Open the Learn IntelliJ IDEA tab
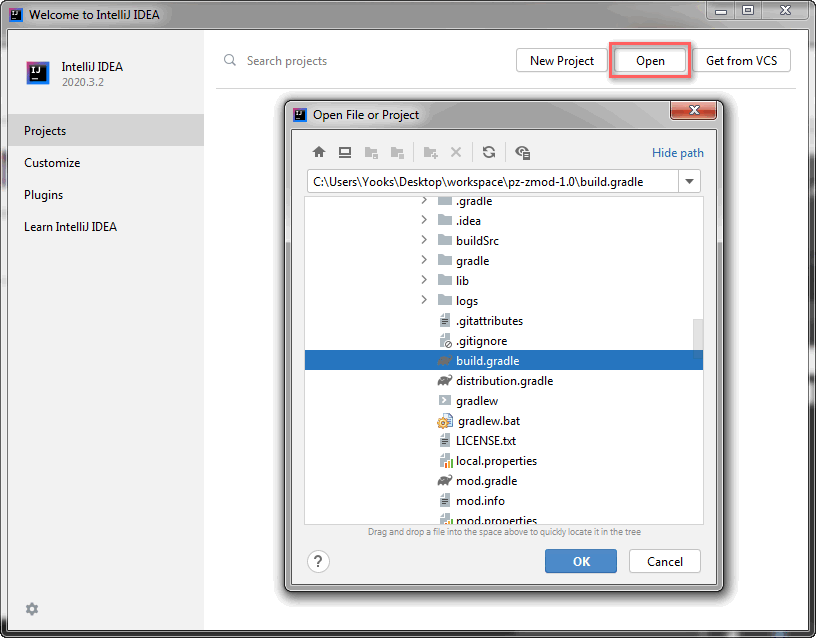Image resolution: width=816 pixels, height=638 pixels. [106, 226]
